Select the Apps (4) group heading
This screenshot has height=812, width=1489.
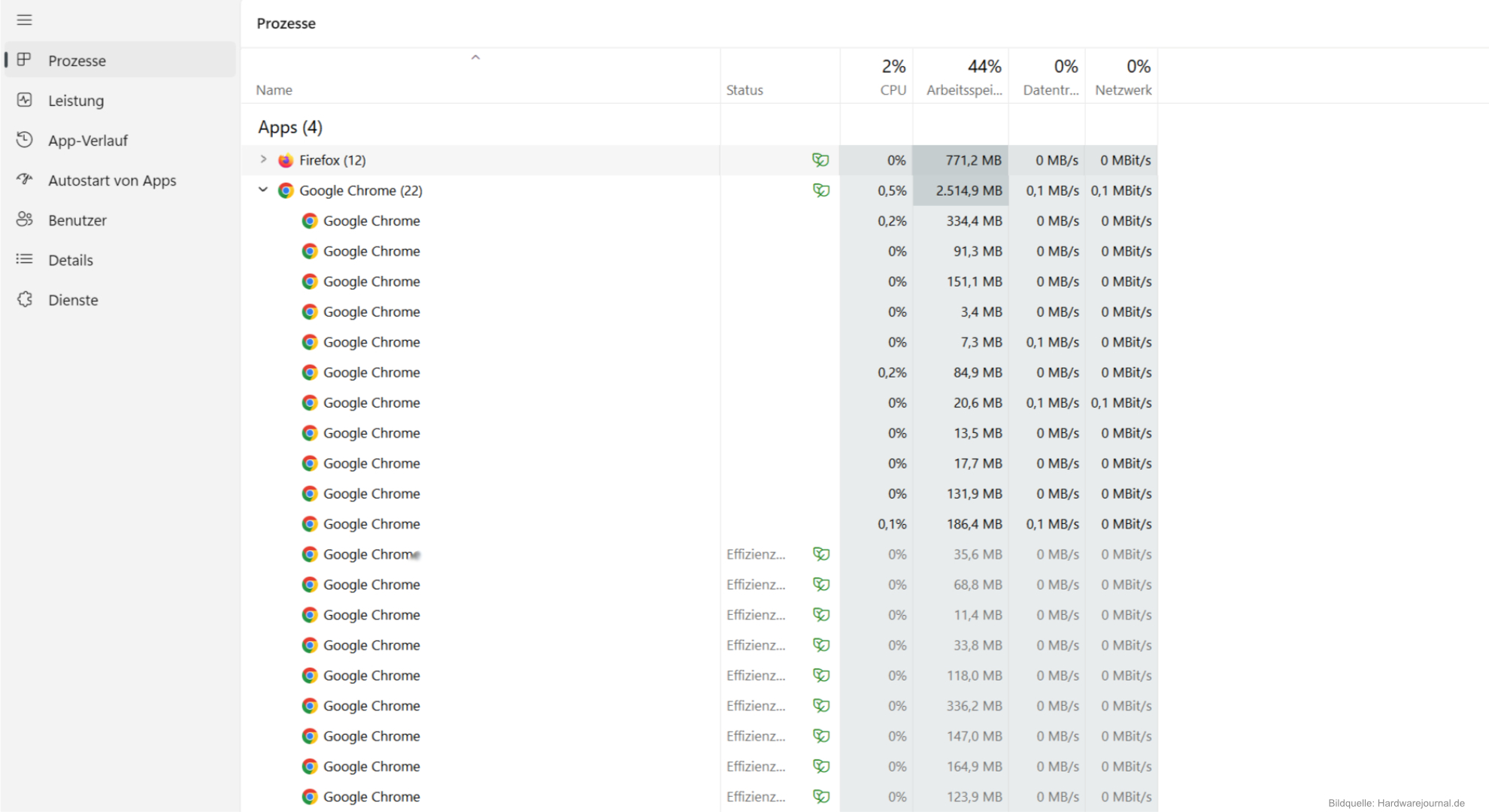point(290,127)
